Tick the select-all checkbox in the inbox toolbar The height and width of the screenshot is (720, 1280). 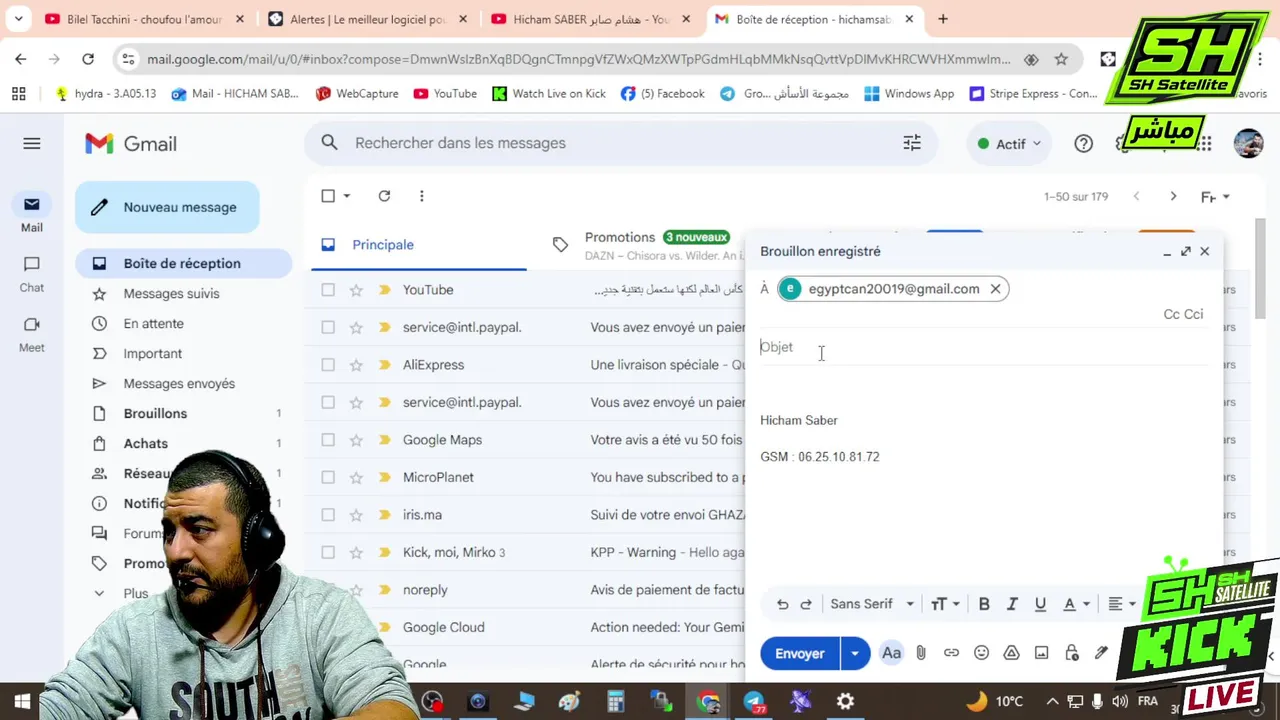click(x=328, y=196)
